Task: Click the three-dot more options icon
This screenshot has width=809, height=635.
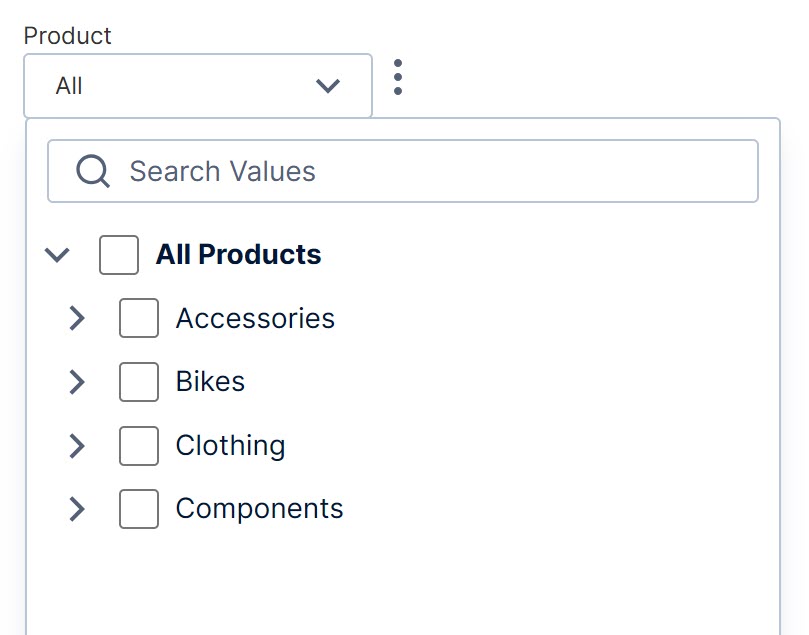Action: point(398,78)
